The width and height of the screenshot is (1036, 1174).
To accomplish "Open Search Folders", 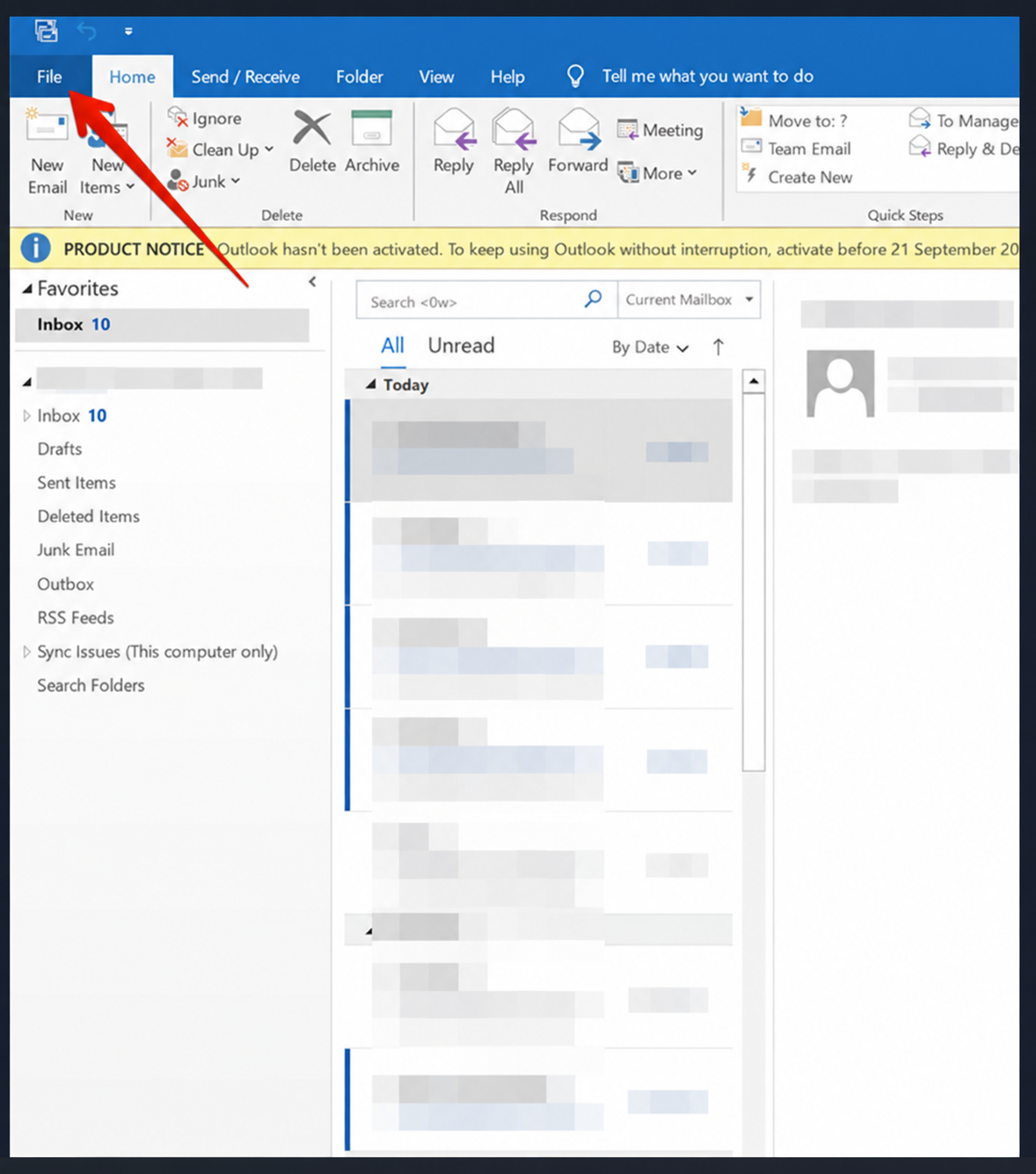I will click(91, 685).
